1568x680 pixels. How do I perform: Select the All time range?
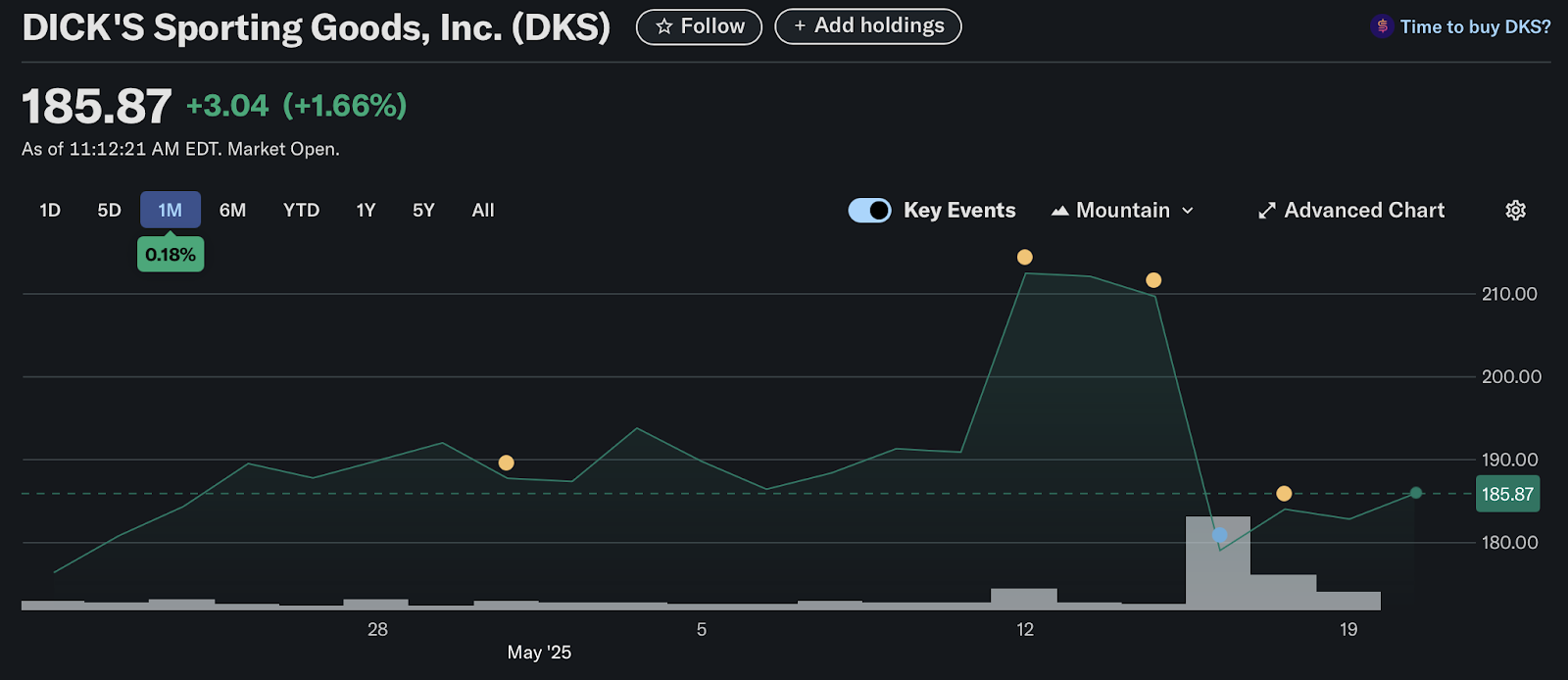(483, 211)
